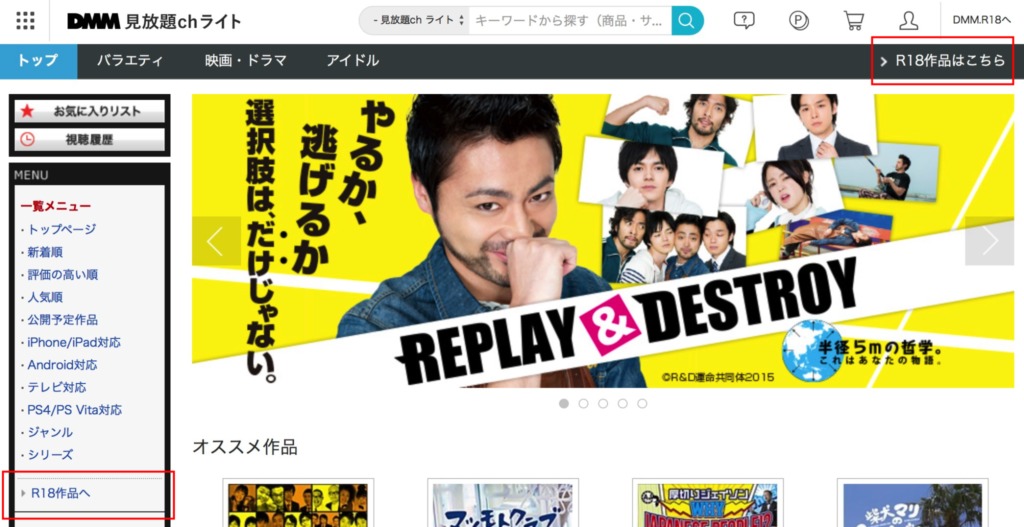Open the バラエティ tab
This screenshot has height=527, width=1024.
(x=130, y=61)
